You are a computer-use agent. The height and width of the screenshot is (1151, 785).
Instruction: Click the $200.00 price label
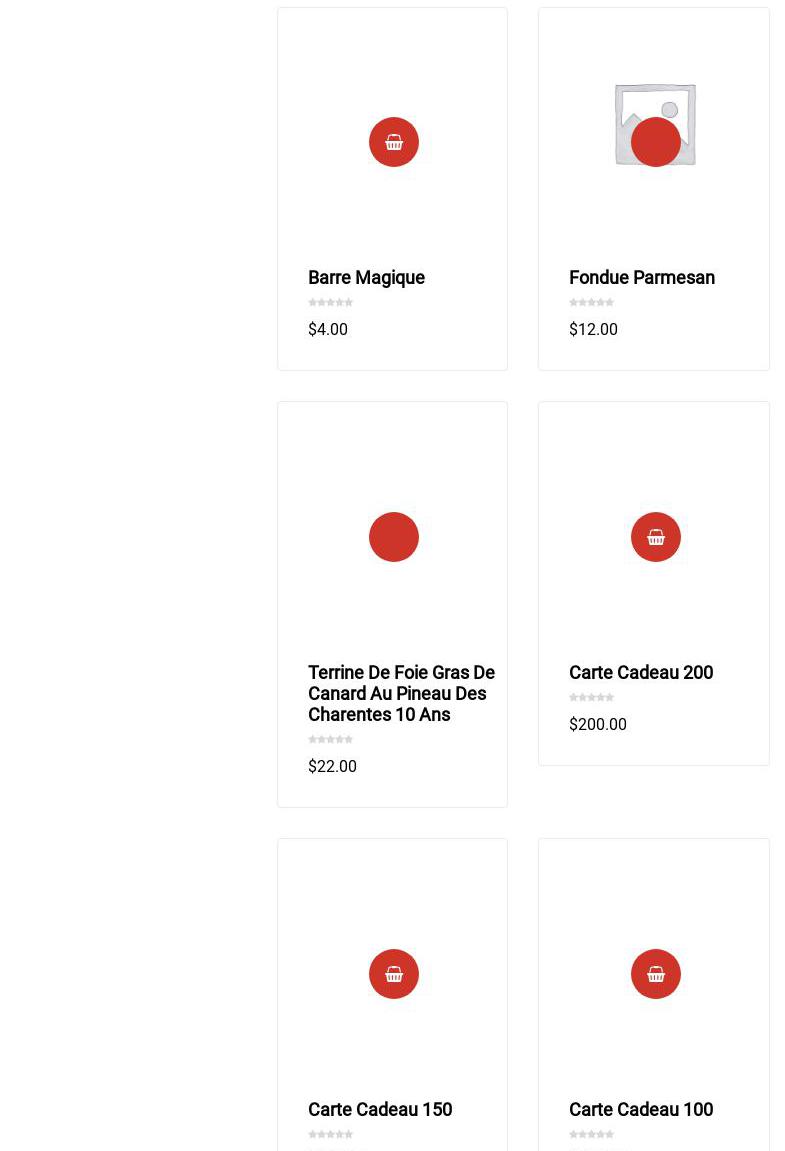[x=598, y=724]
